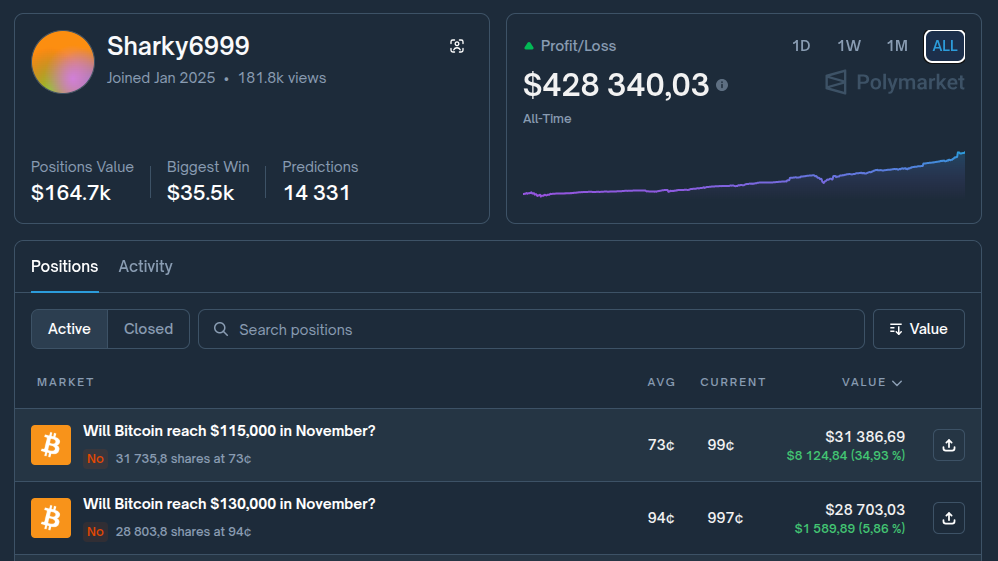
Task: Click the Predictions count 14 331
Action: point(316,193)
